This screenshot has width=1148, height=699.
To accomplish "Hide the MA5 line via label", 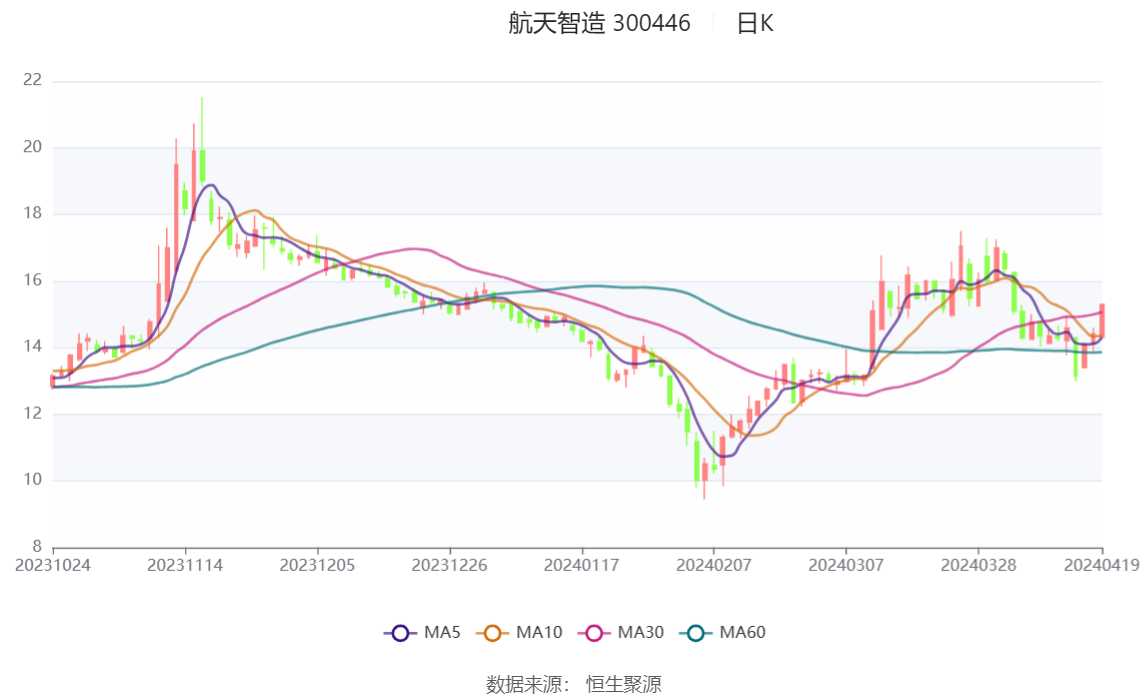I will click(x=442, y=632).
